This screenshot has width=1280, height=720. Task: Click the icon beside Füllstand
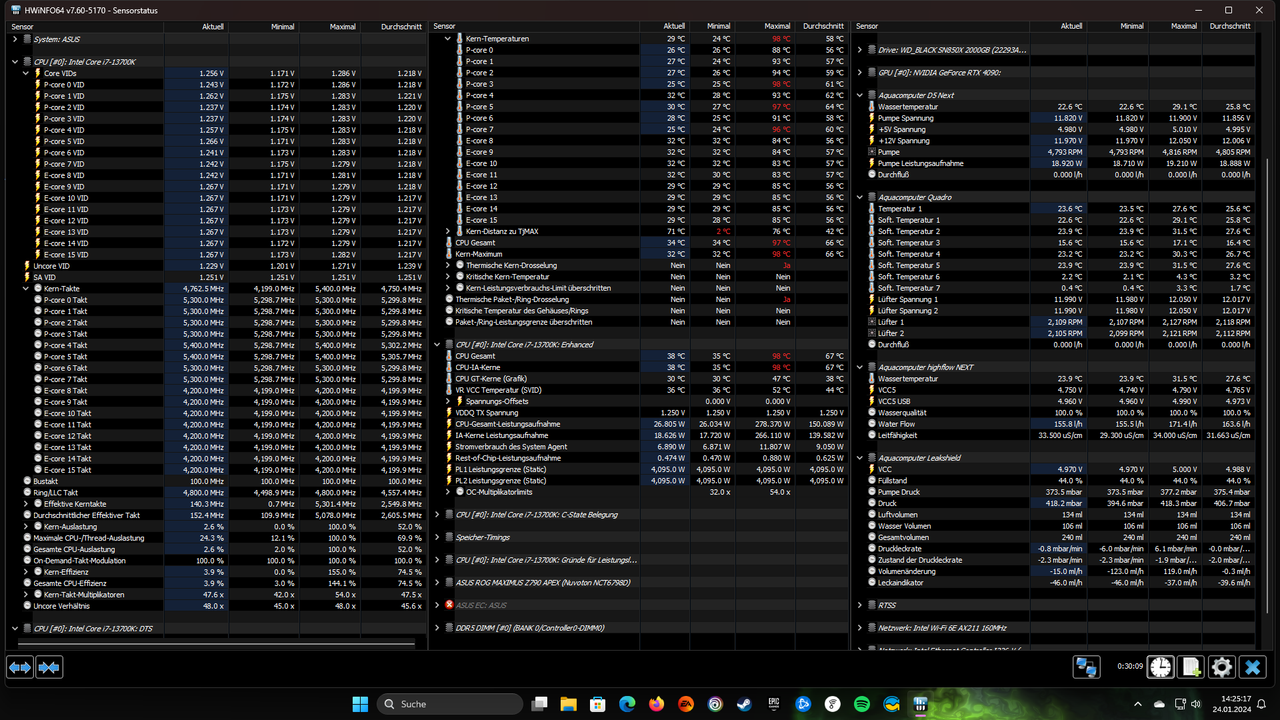pos(872,481)
